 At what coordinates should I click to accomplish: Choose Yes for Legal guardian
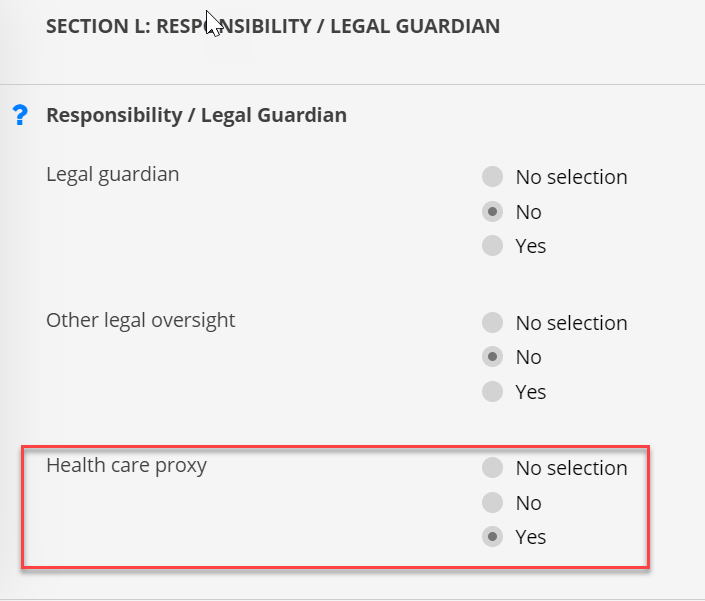[492, 245]
